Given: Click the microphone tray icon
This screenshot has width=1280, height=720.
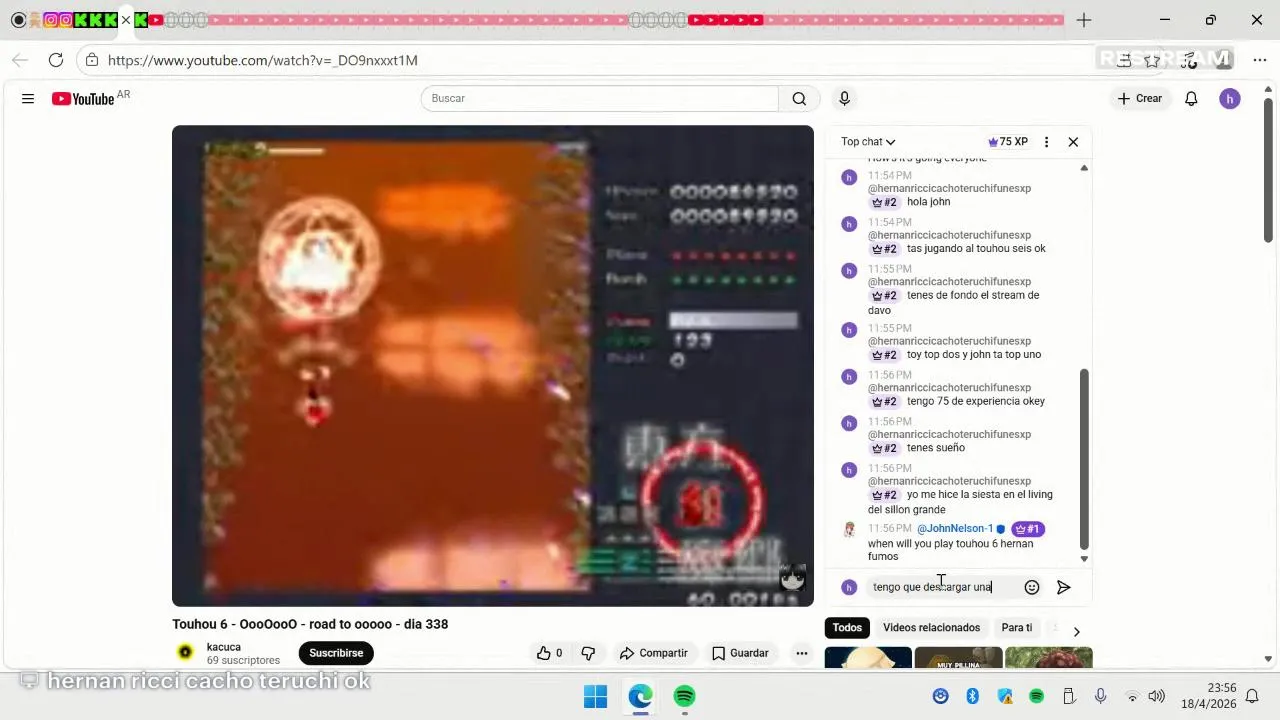Looking at the screenshot, I should pos(1100,696).
